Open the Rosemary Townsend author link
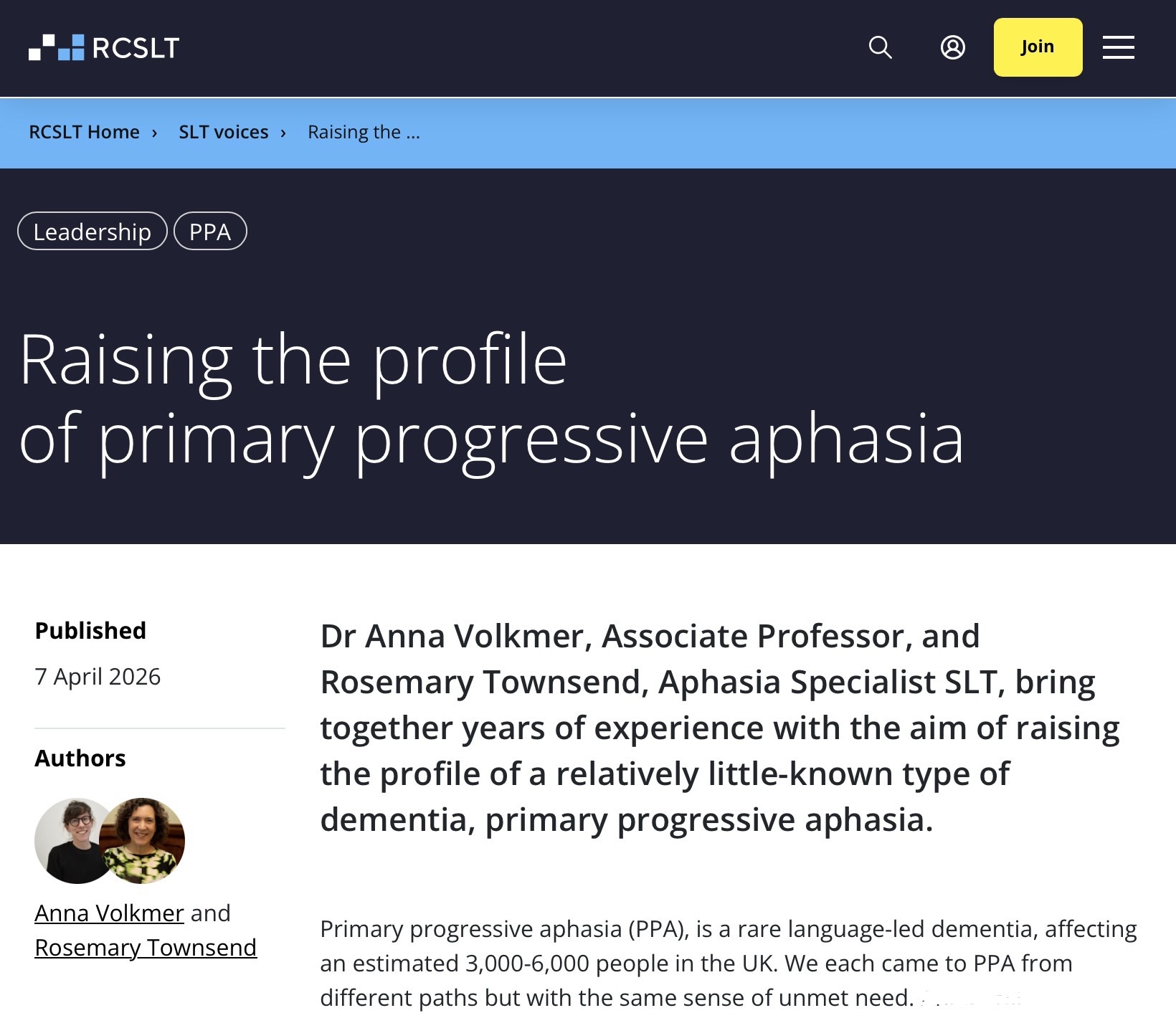The width and height of the screenshot is (1176, 1018). click(x=146, y=948)
